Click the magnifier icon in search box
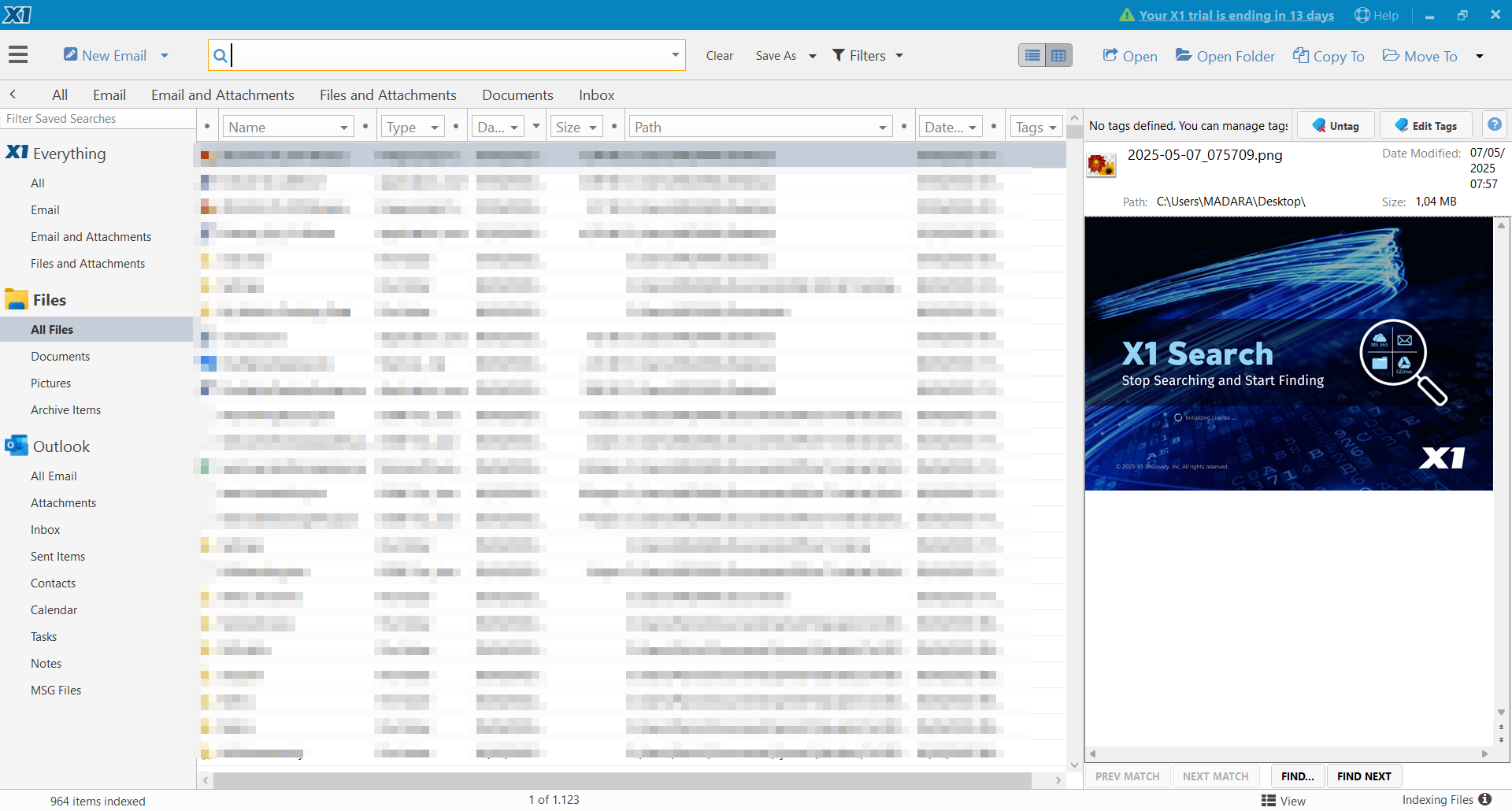 (x=220, y=55)
